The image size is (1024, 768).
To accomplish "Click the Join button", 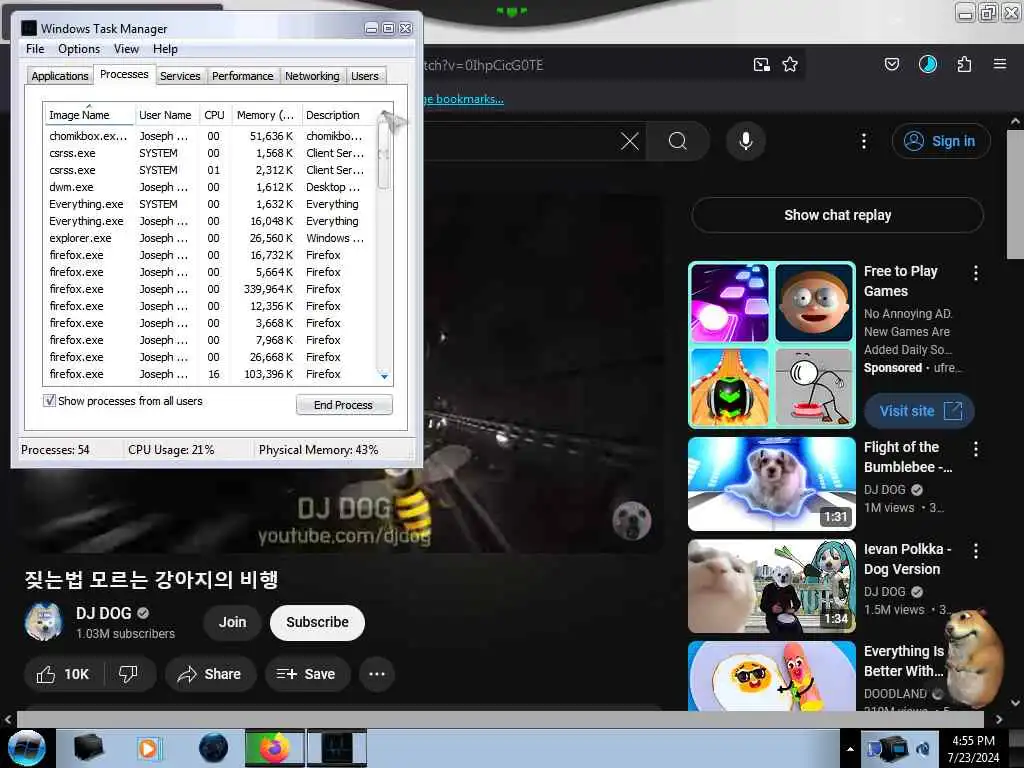I will click(x=232, y=622).
